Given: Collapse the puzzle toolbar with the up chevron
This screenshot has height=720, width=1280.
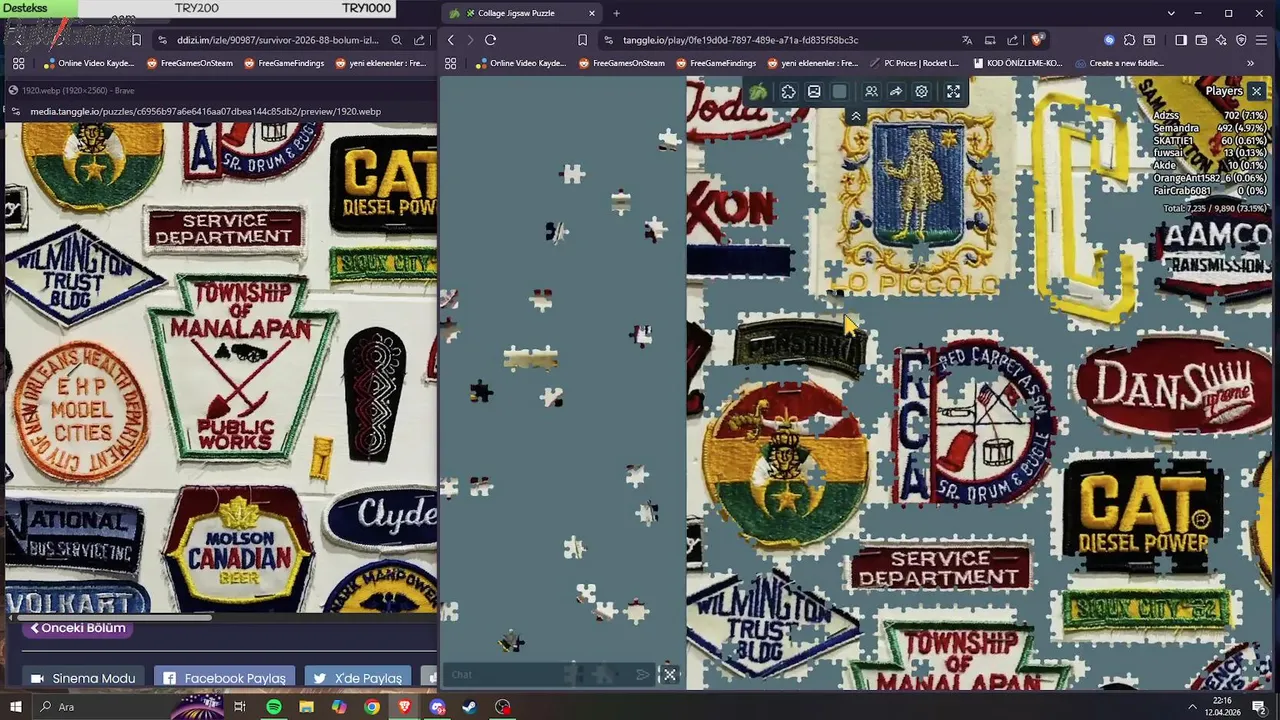Looking at the screenshot, I should point(856,117).
